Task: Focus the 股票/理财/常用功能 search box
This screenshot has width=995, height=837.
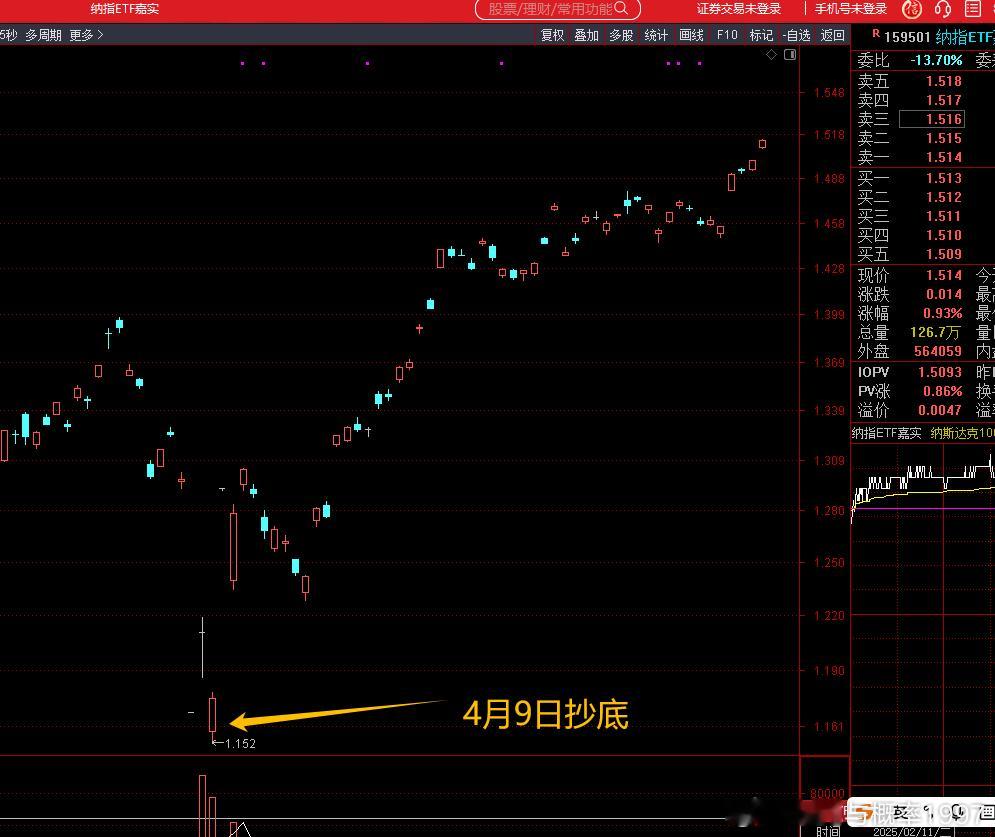Action: point(558,9)
